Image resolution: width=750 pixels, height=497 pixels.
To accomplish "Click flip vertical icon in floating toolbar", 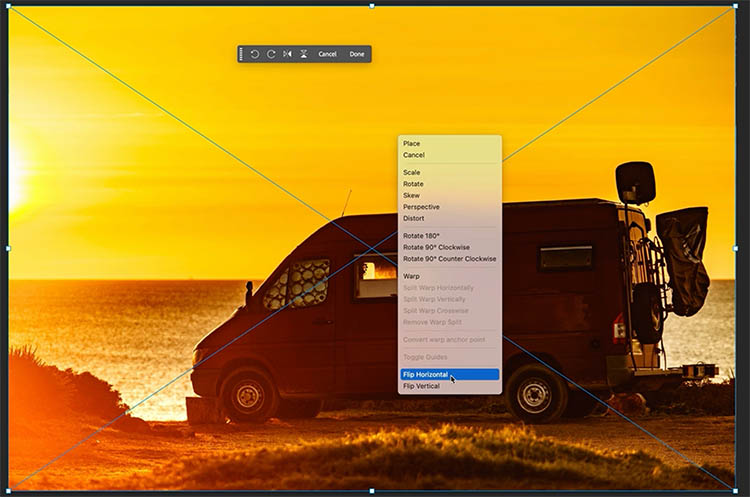I will point(304,54).
